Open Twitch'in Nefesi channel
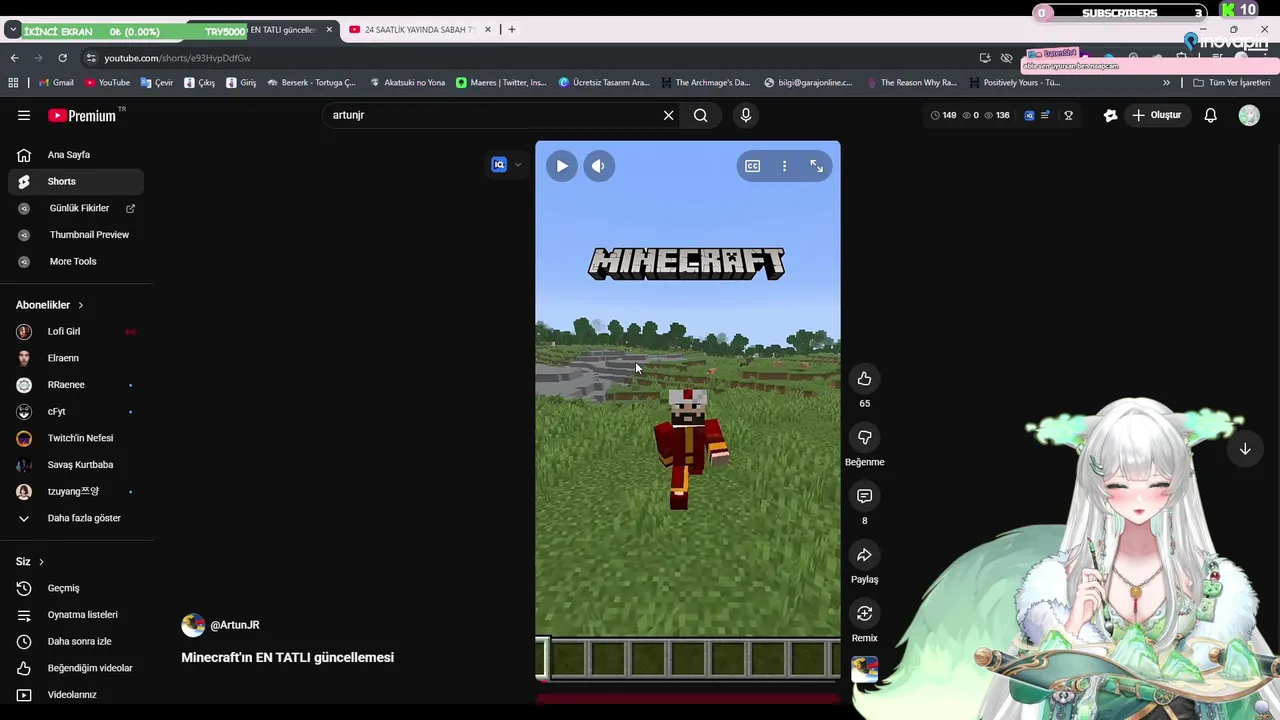The width and height of the screenshot is (1280, 720). pos(76,438)
